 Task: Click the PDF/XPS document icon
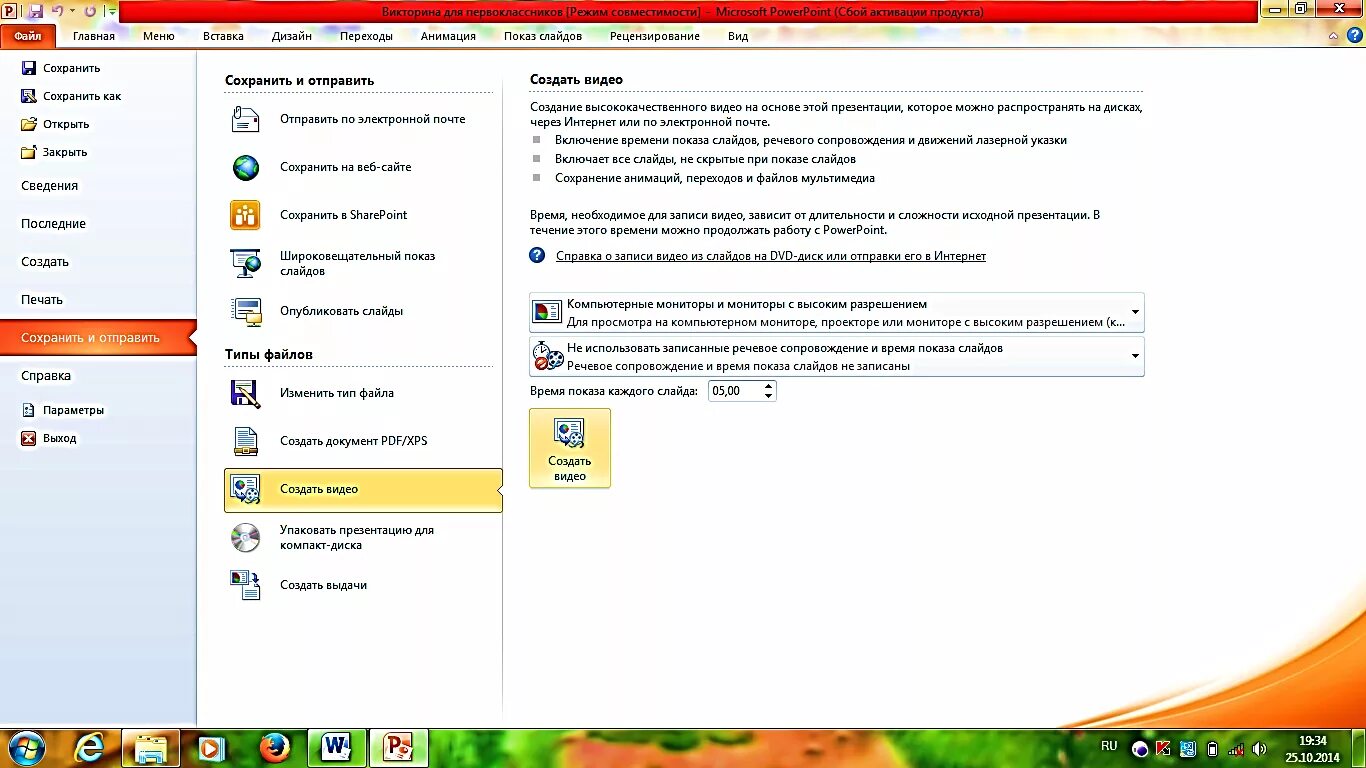pyautogui.click(x=245, y=441)
